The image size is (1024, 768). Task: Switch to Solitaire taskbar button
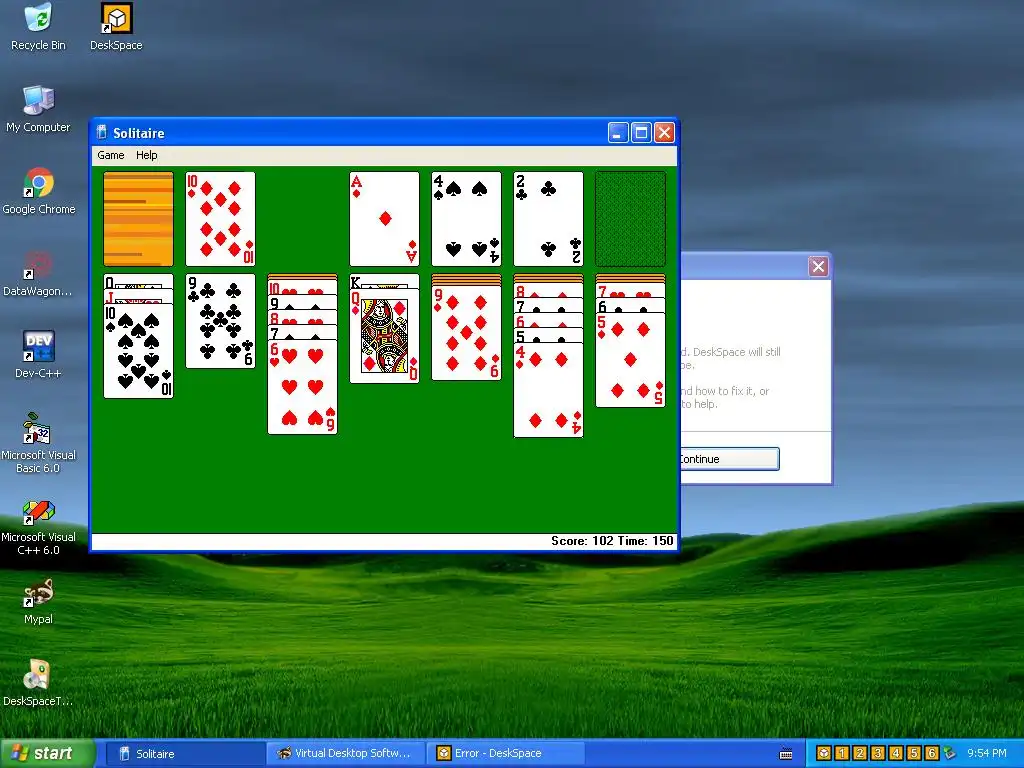[184, 754]
